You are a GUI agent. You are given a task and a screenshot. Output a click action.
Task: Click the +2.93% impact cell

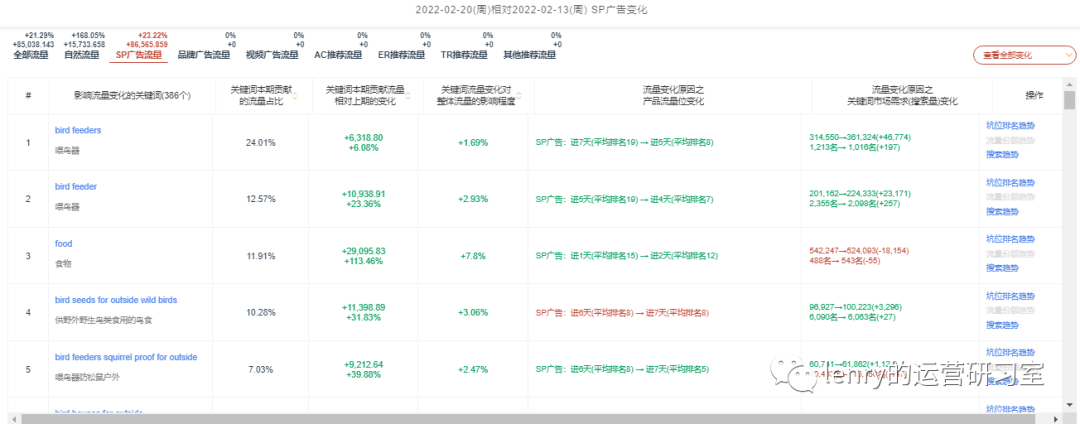(472, 199)
